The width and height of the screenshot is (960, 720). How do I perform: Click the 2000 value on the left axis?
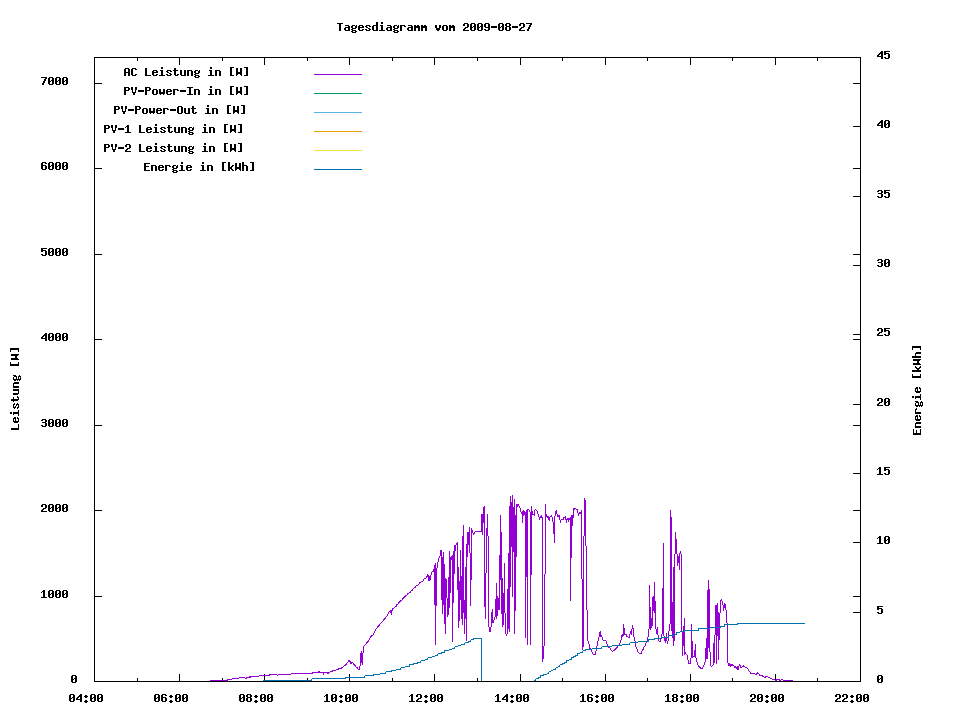(53, 509)
